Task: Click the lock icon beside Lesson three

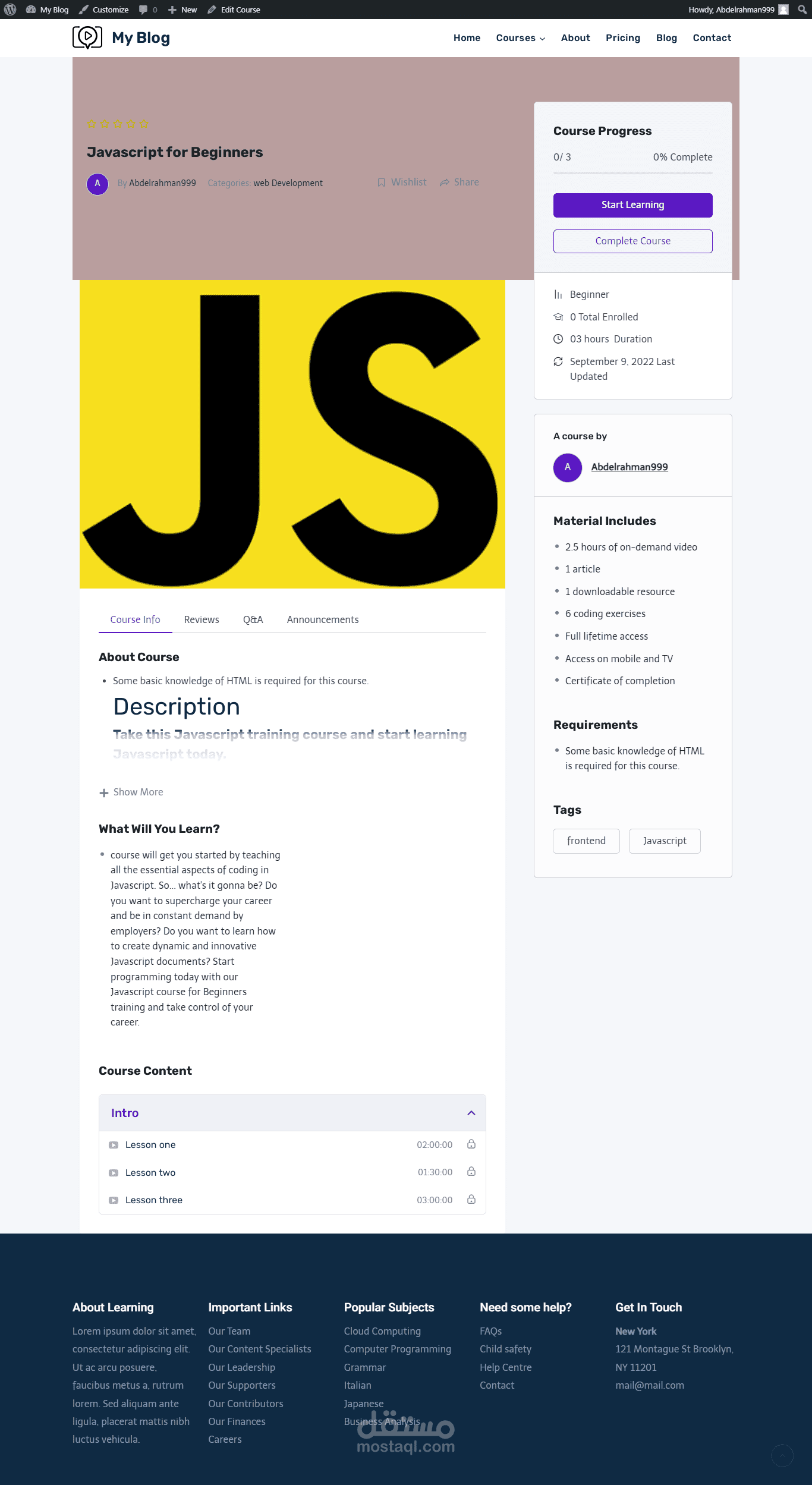Action: pyautogui.click(x=471, y=1199)
